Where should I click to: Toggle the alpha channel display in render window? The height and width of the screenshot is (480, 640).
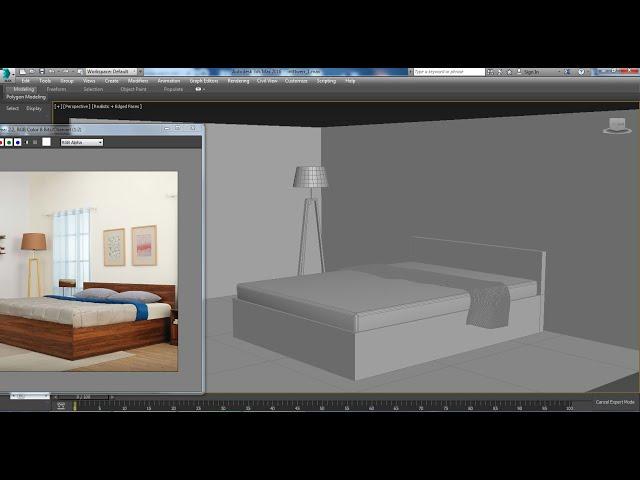(x=27, y=142)
